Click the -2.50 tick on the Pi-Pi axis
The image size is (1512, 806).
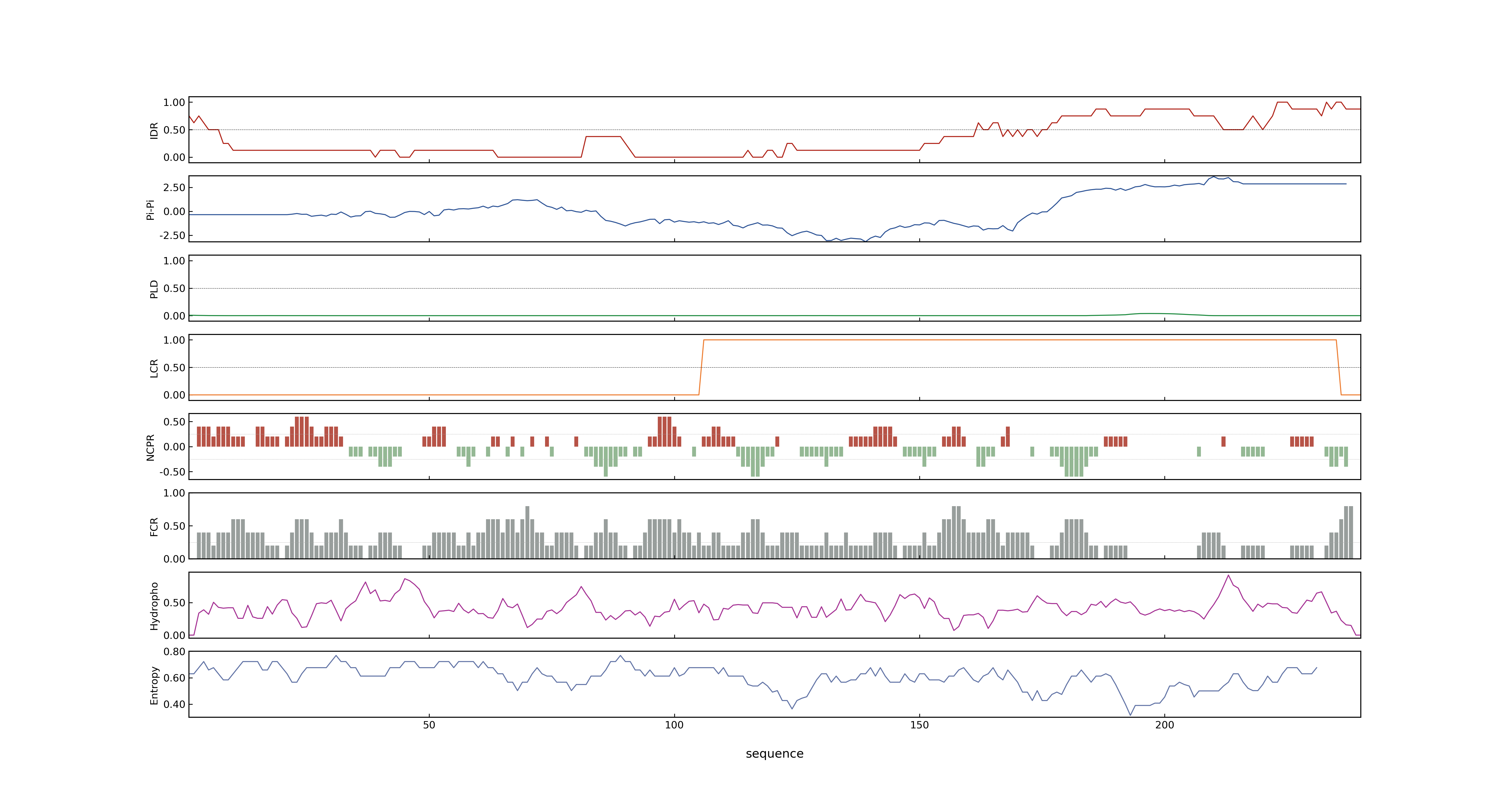(172, 235)
